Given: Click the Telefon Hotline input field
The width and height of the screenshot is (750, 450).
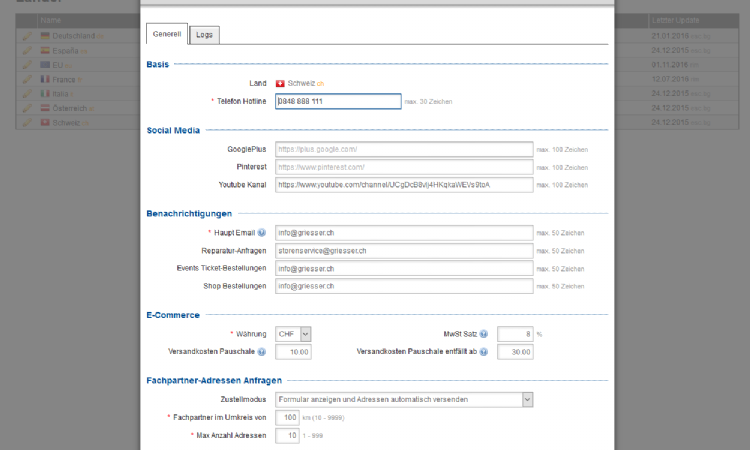Looking at the screenshot, I should pos(337,101).
